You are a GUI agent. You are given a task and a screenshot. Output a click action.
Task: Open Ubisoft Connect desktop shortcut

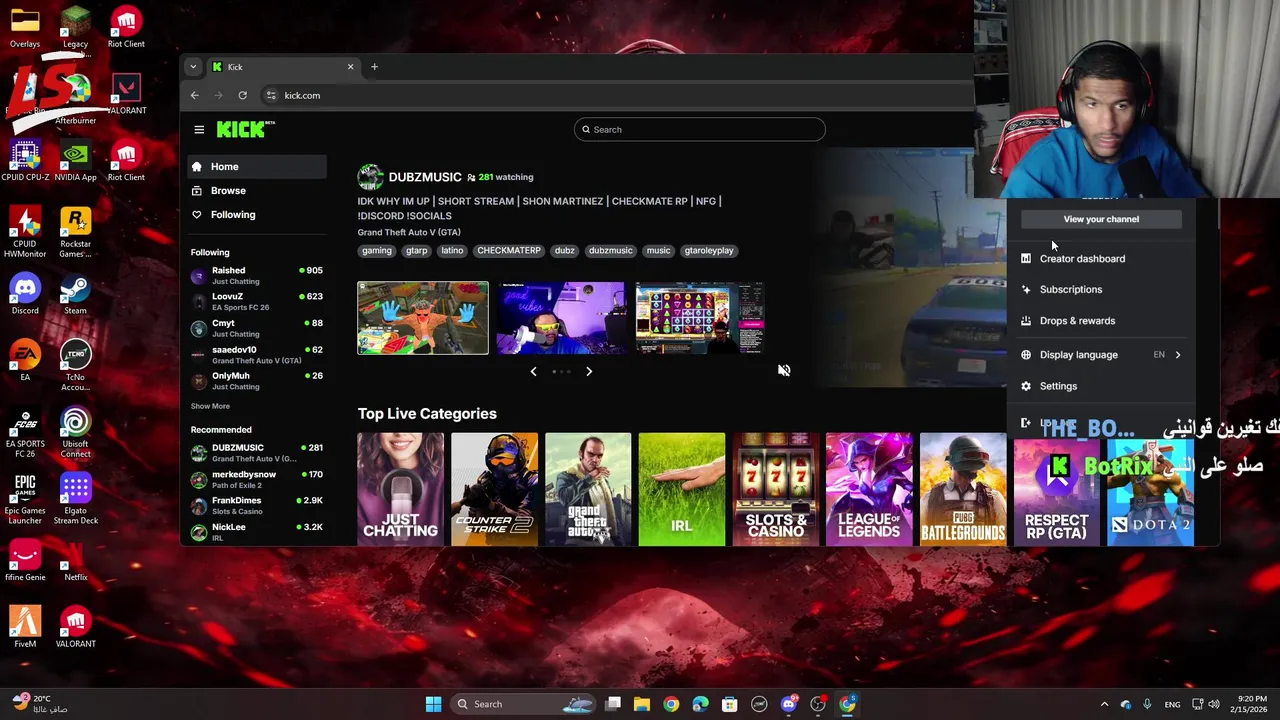75,432
